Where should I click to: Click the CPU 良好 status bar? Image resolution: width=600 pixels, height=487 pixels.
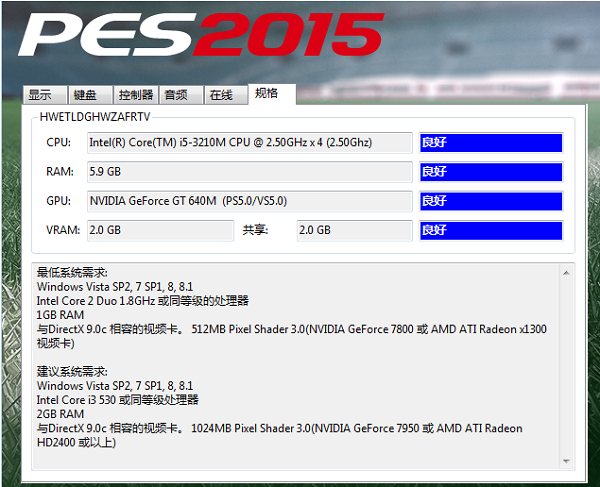tap(491, 143)
